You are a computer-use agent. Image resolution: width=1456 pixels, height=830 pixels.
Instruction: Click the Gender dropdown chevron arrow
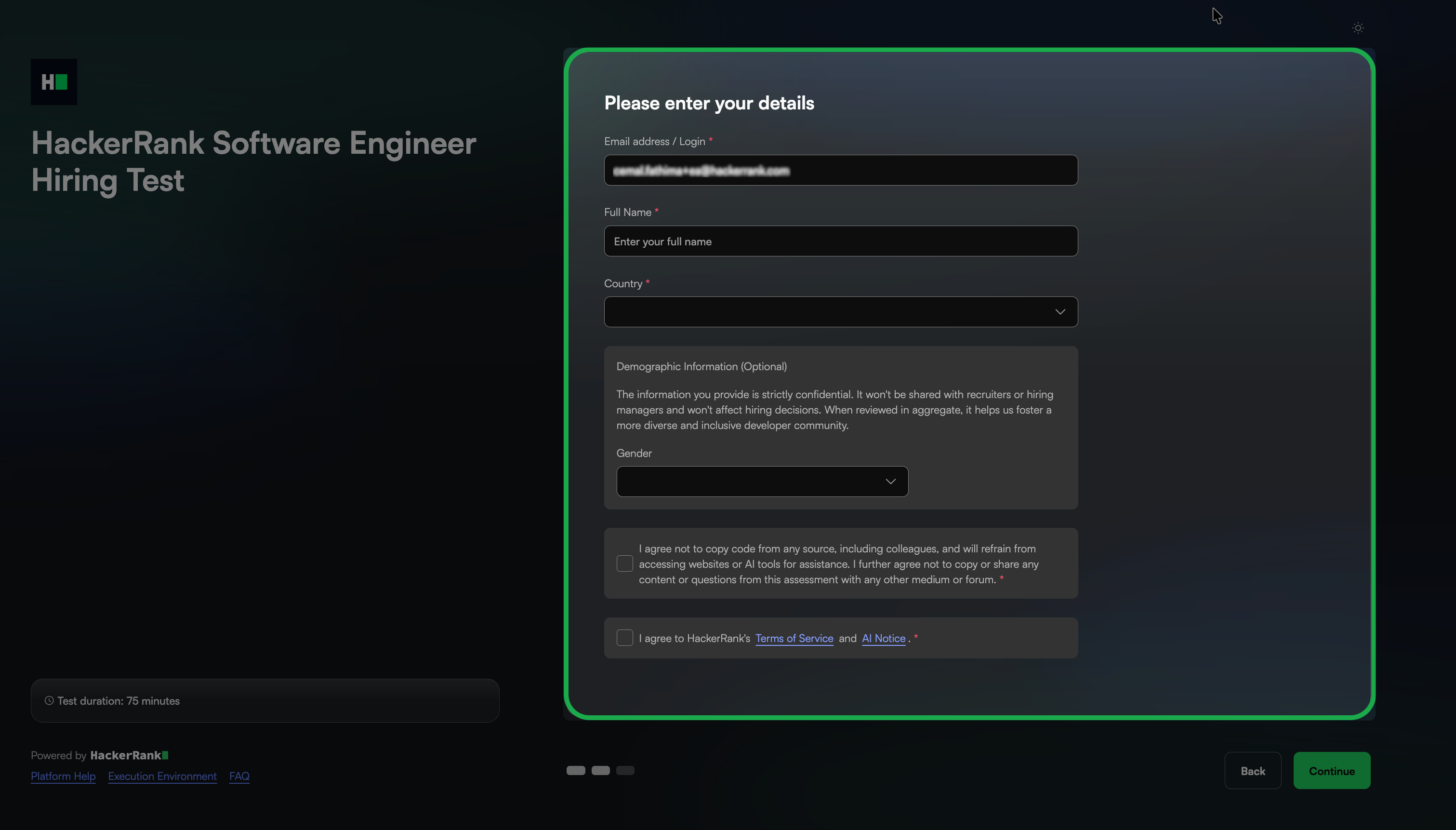coord(890,482)
